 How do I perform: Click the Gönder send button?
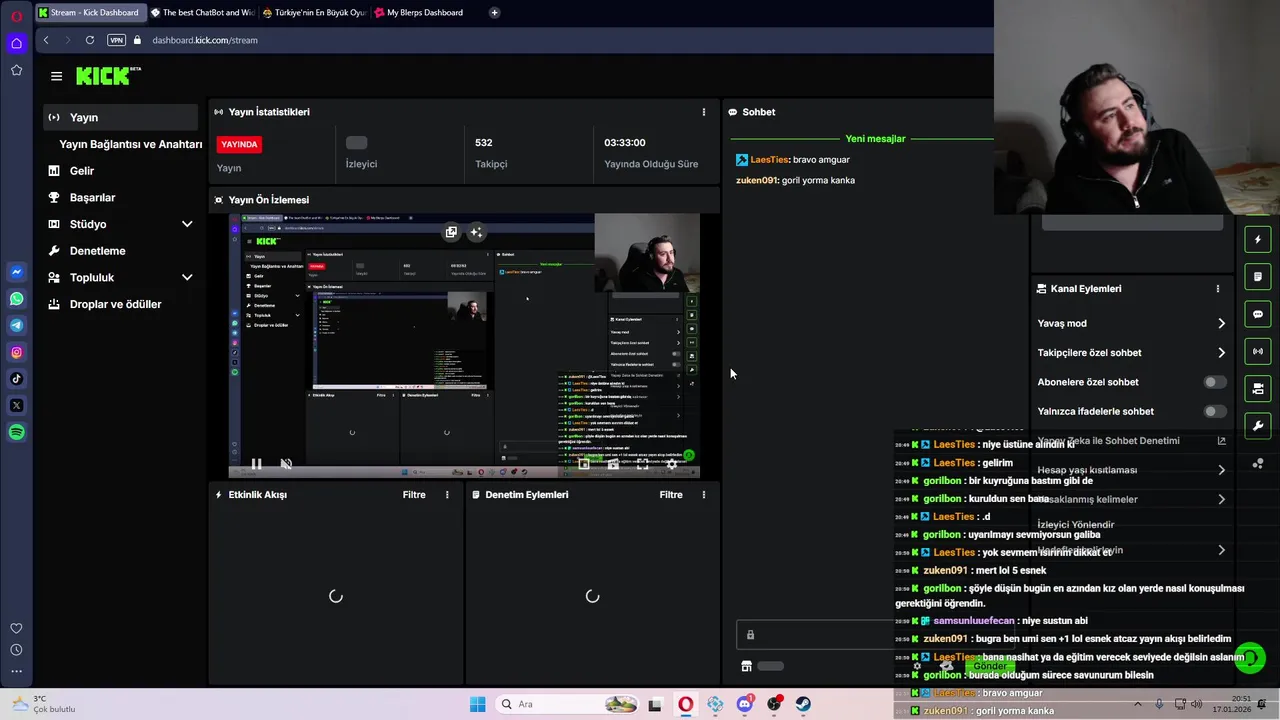click(x=990, y=666)
